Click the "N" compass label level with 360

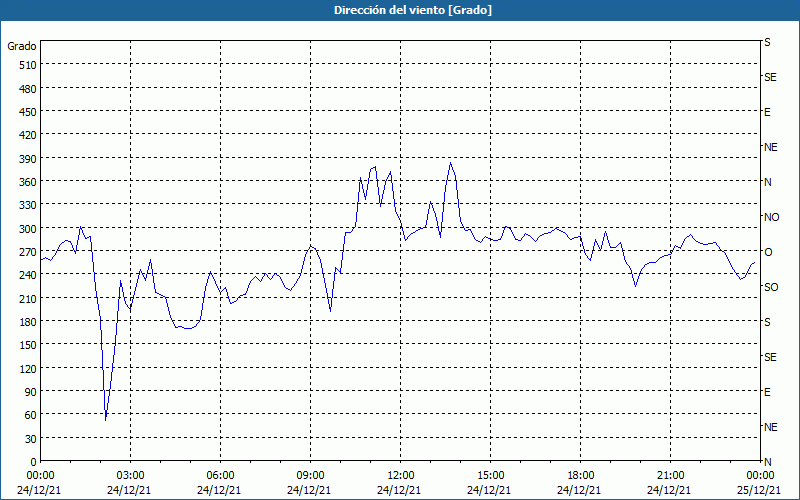click(767, 182)
